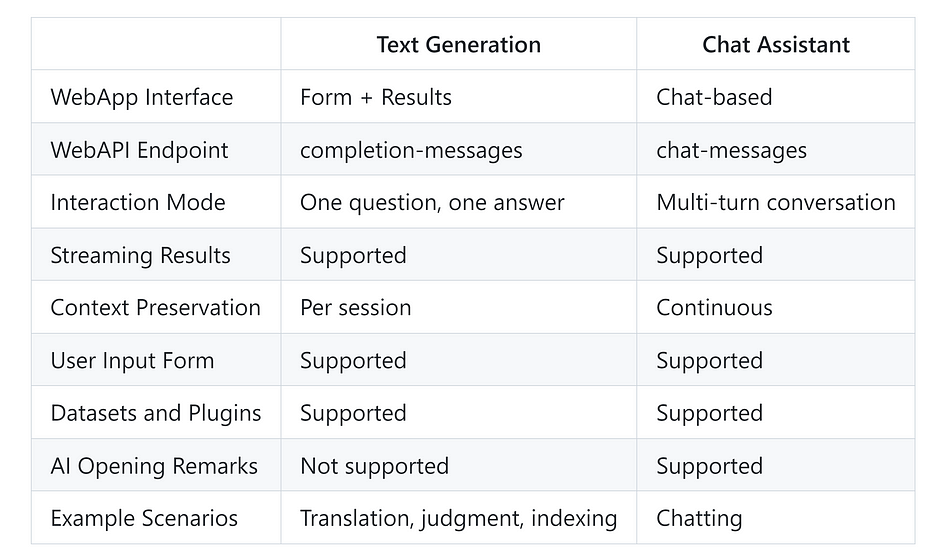Click the 'Not supported' cell
The image size is (945, 558).
coord(374,466)
